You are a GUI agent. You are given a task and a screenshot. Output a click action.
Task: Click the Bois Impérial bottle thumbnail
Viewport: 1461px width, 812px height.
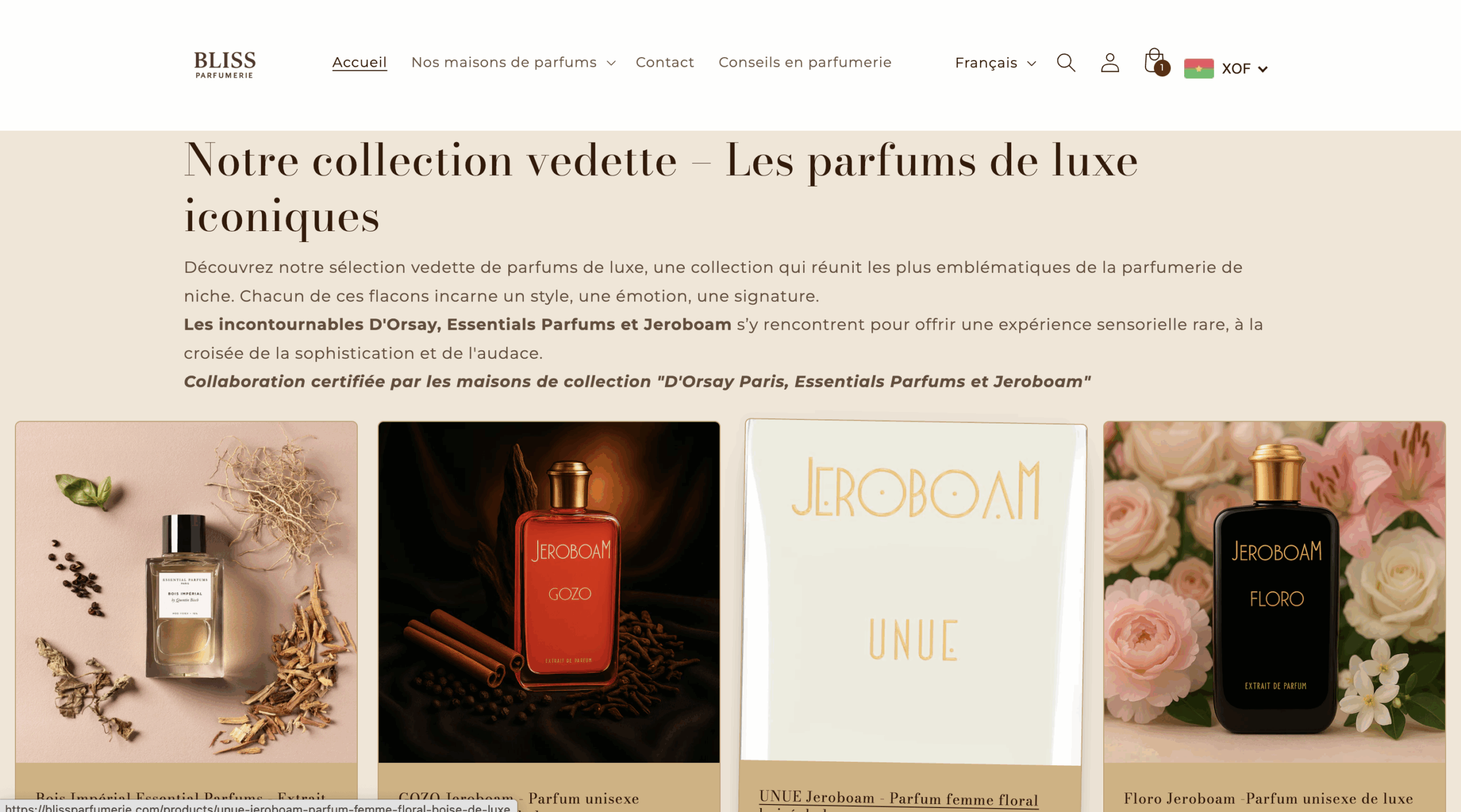[x=186, y=592]
